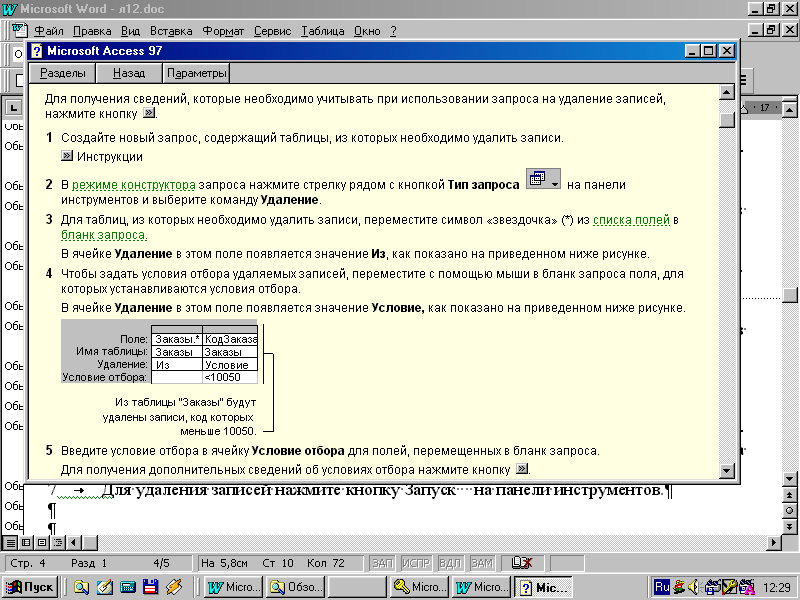The height and width of the screenshot is (600, 800).
Task: Follow the 'режиме конструктора' link
Action: 134,185
